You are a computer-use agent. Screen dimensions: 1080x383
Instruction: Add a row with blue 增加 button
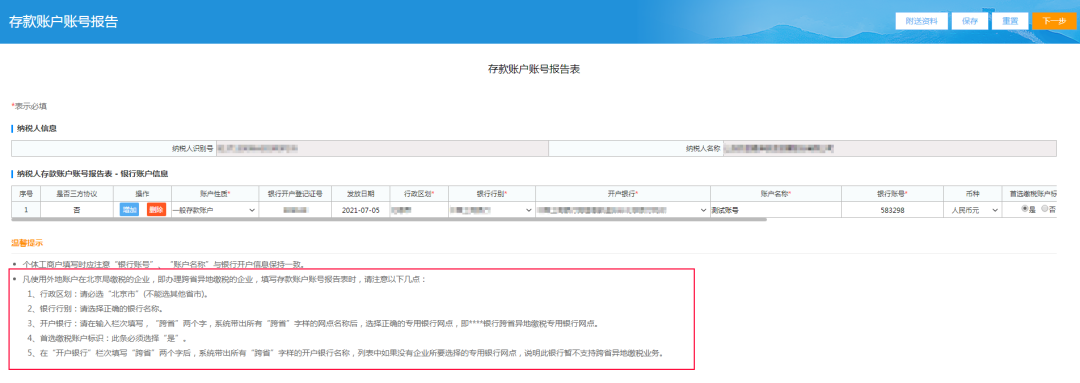[129, 209]
